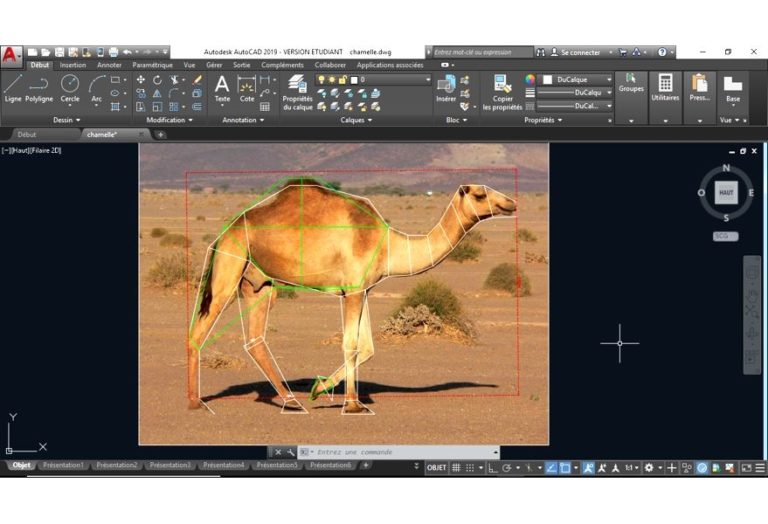Expand the Dessin panel
The image size is (768, 524).
pos(67,120)
